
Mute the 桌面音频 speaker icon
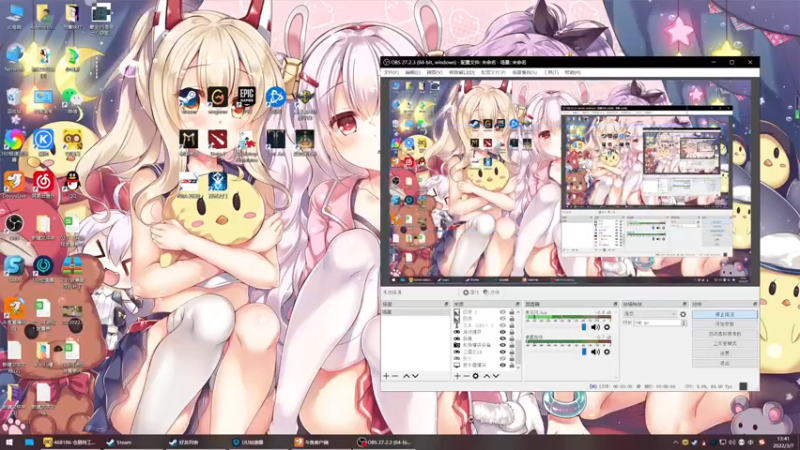[x=595, y=352]
